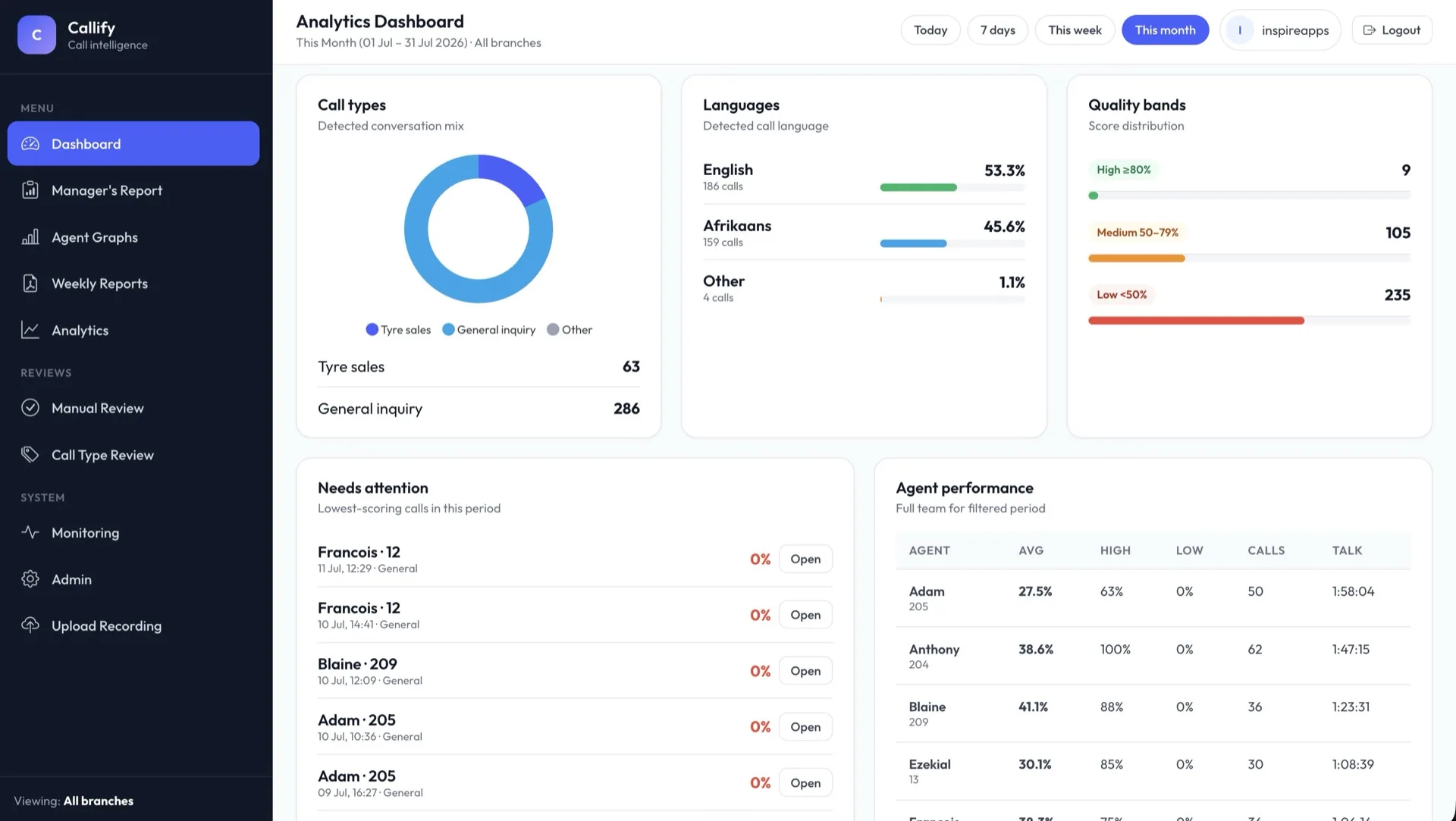
Task: Click the Other legend dot
Action: click(x=553, y=329)
